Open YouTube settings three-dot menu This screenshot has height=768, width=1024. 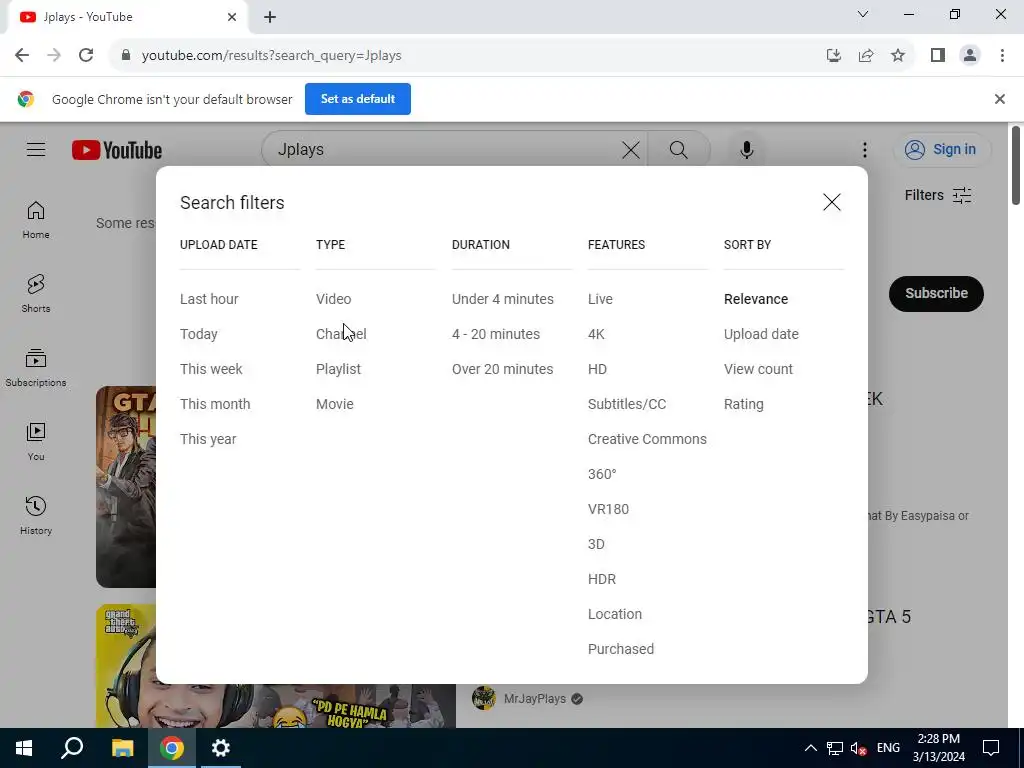pyautogui.click(x=865, y=150)
